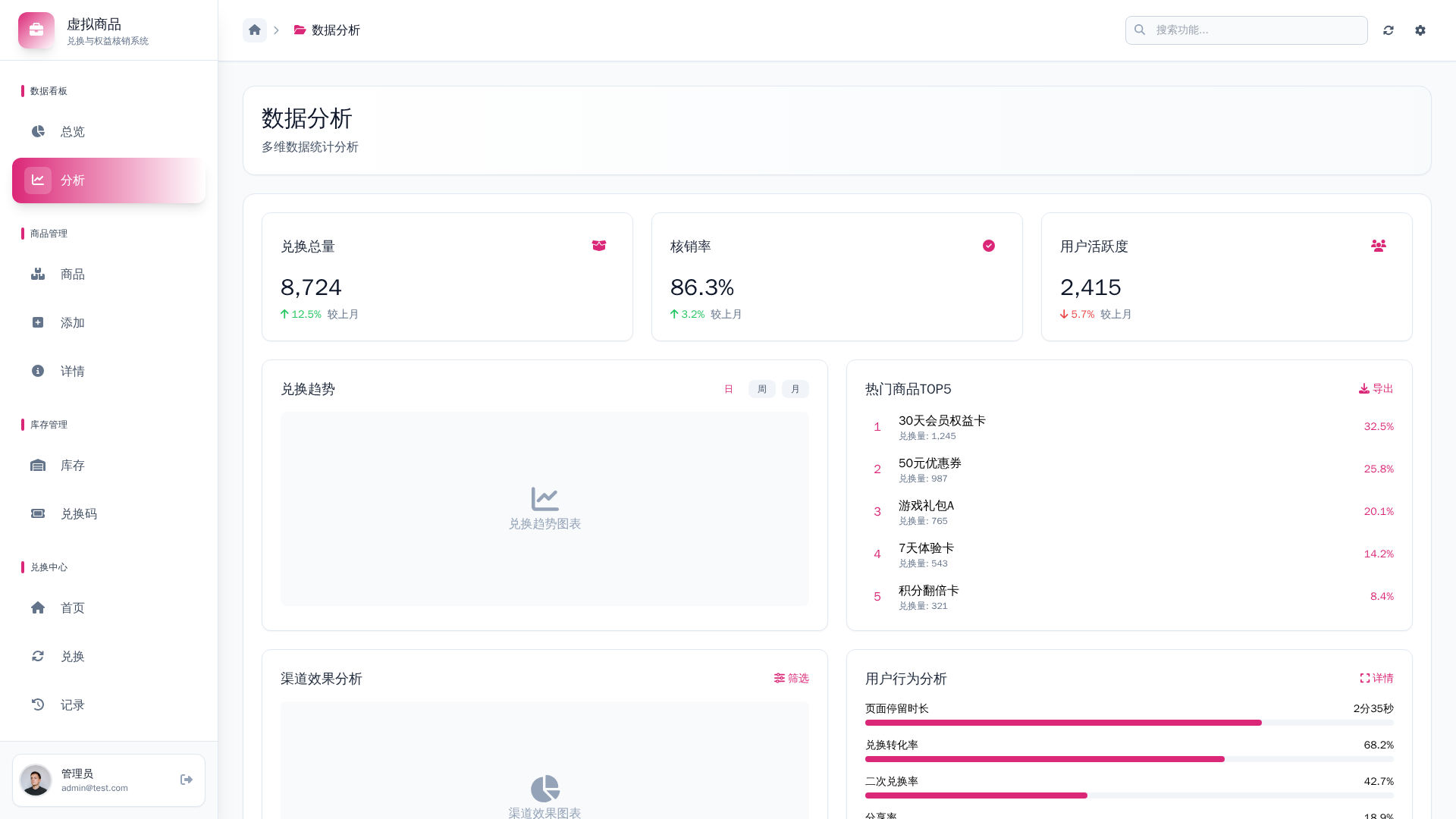Click the 用户活跃度 users icon
1456x819 pixels.
1379,246
